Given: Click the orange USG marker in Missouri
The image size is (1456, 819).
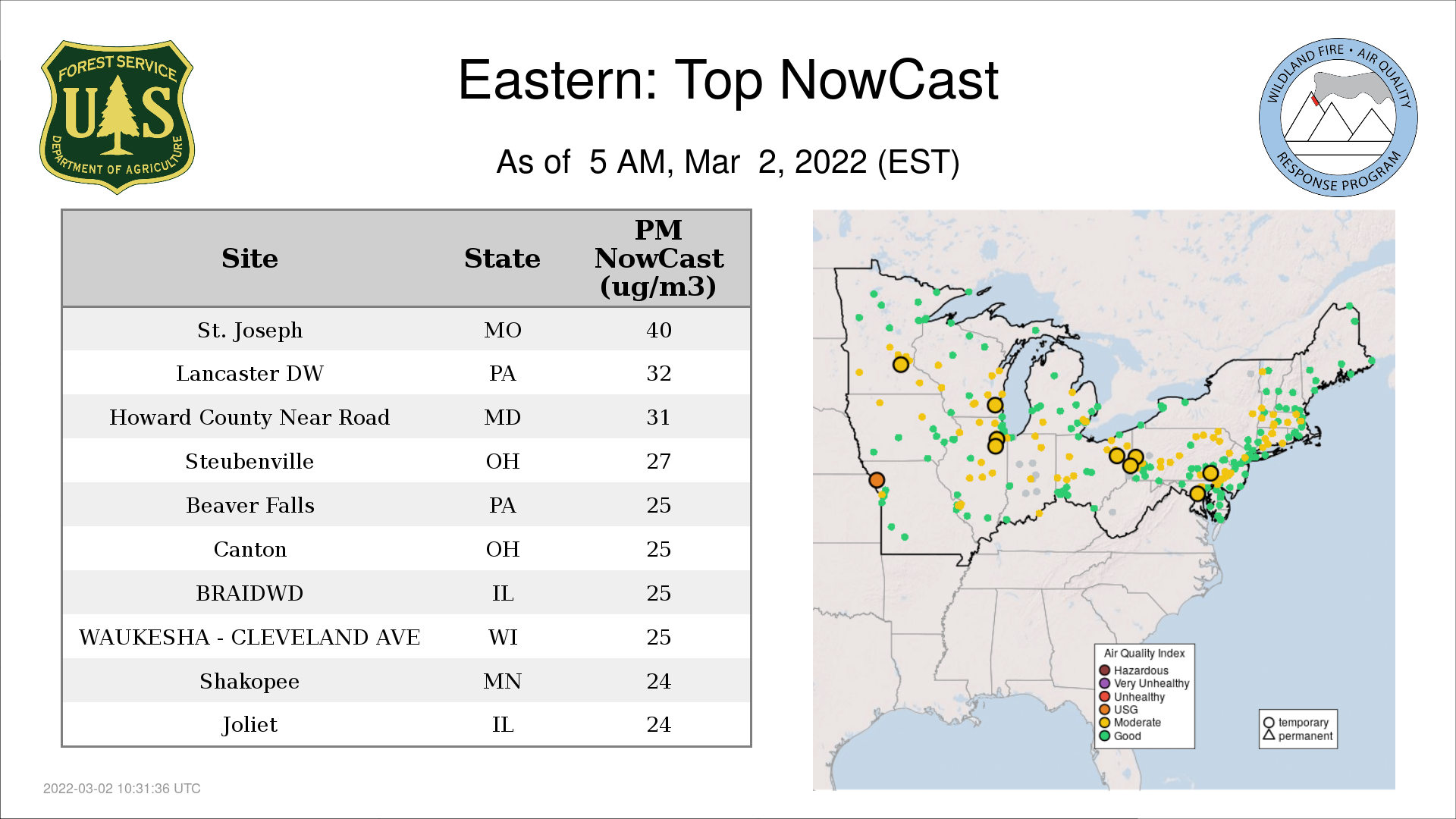Looking at the screenshot, I should pos(877,480).
